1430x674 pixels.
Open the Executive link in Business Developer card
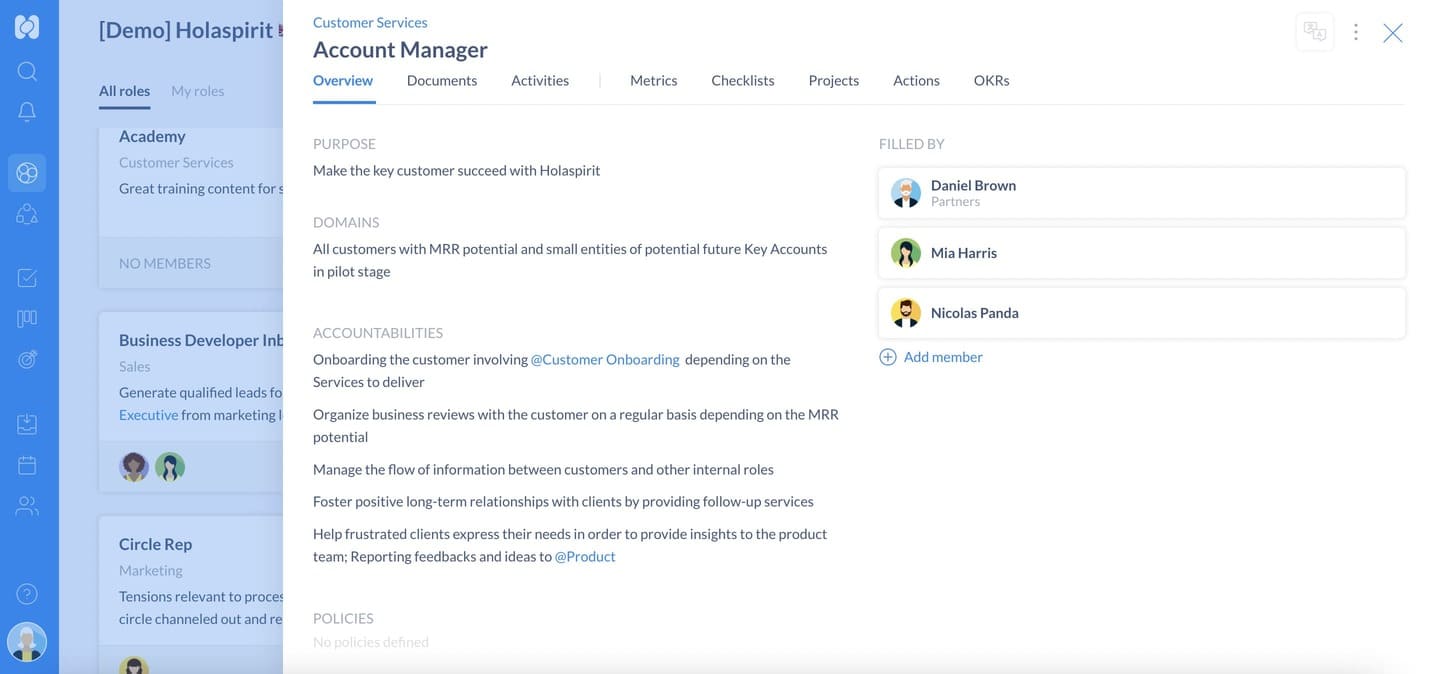[148, 415]
